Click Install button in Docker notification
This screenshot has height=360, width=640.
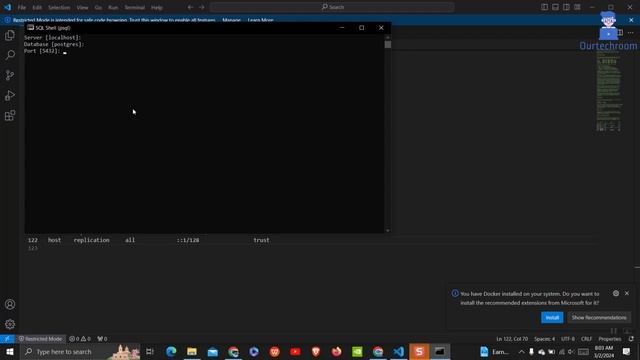pos(552,317)
